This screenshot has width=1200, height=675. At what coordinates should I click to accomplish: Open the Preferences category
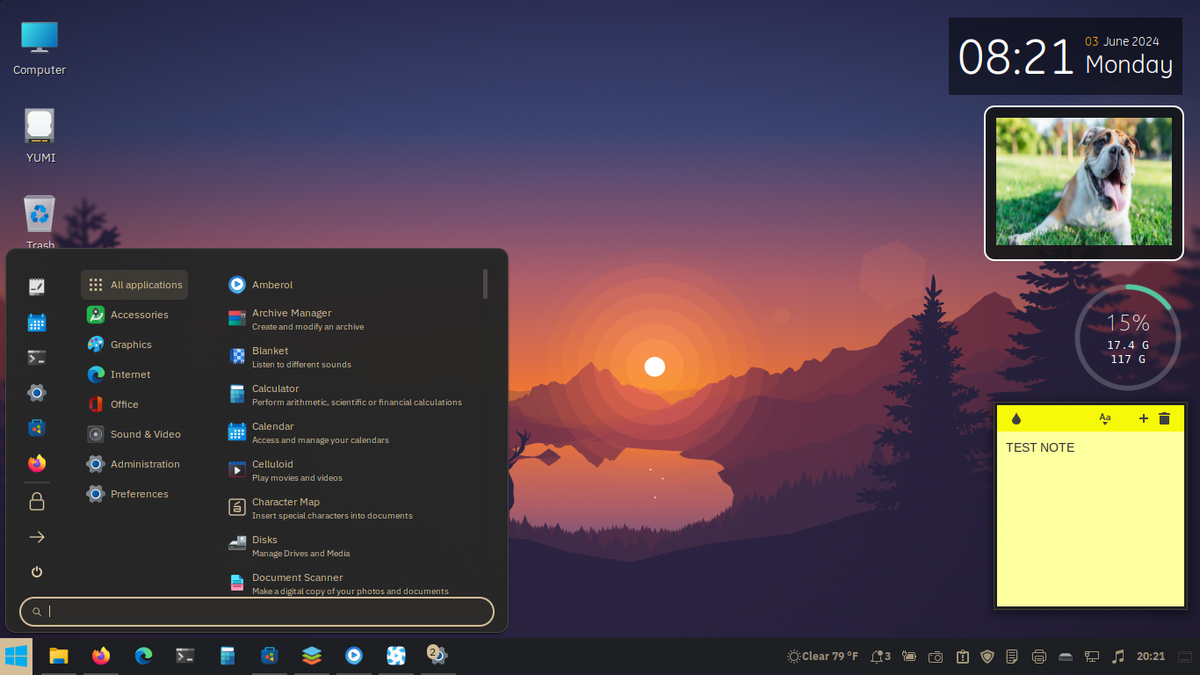(139, 494)
